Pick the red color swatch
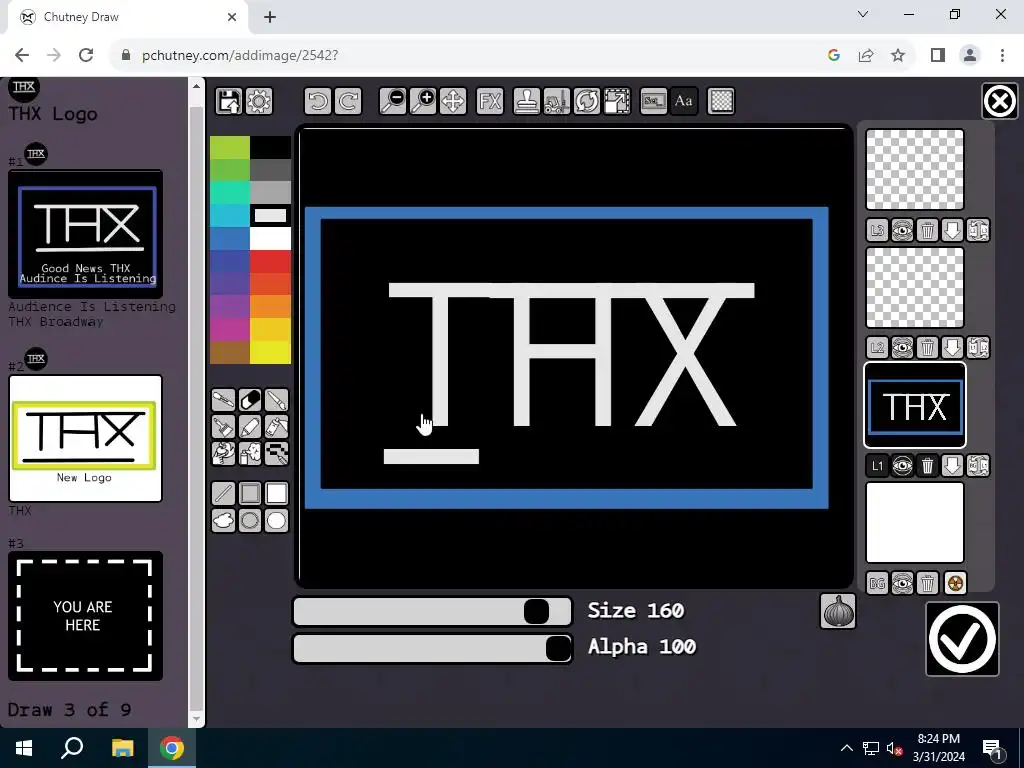This screenshot has height=768, width=1024. tap(270, 262)
